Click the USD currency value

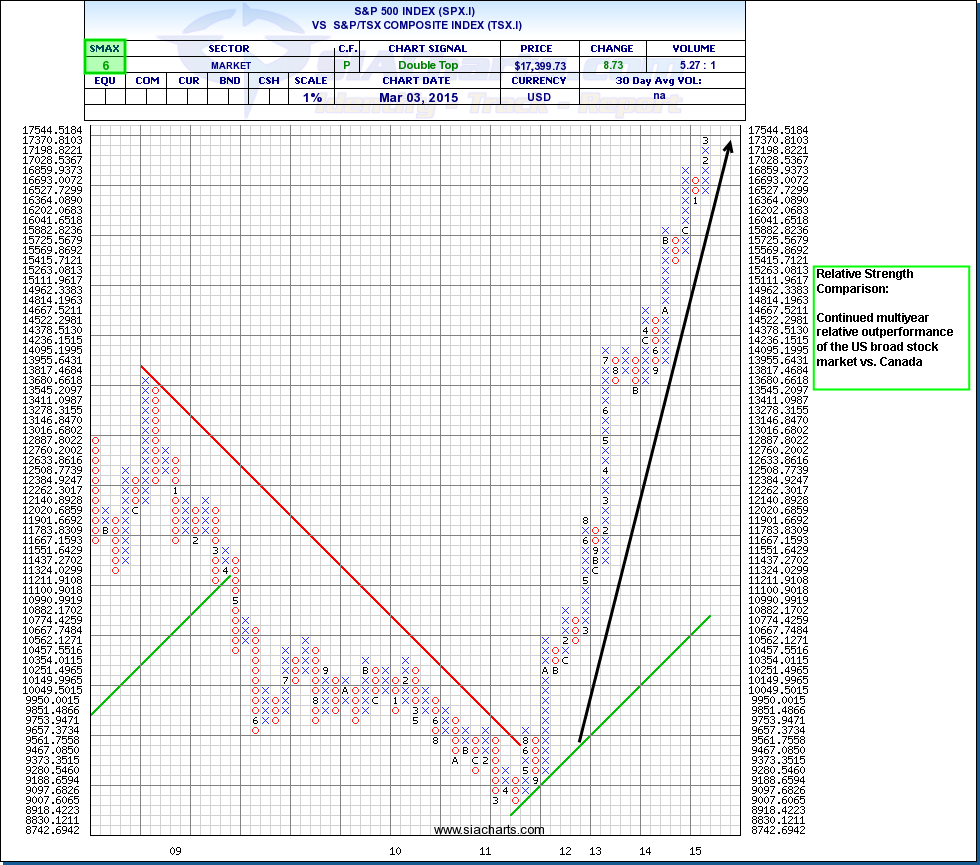coord(539,97)
